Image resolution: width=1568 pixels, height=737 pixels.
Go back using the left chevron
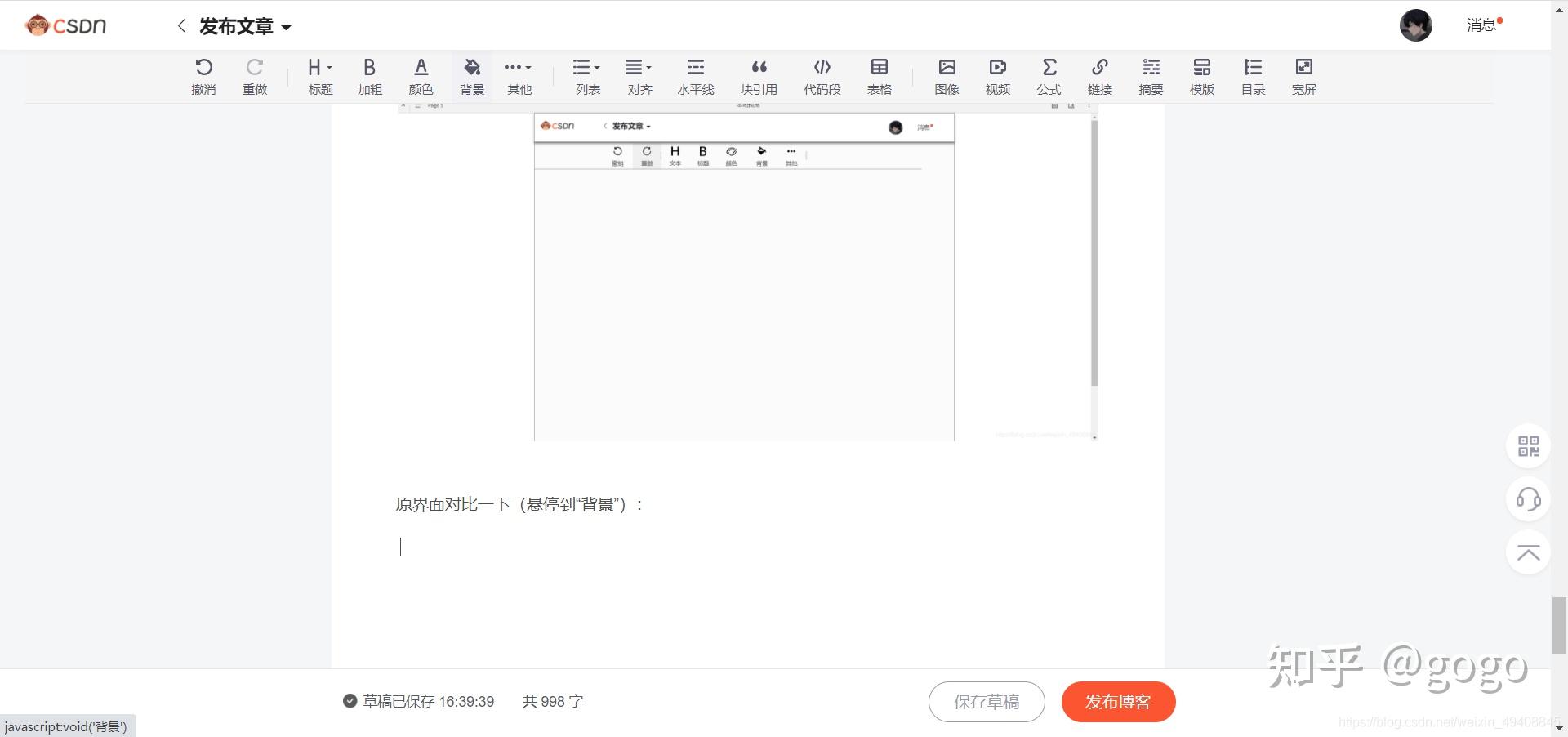coord(181,26)
